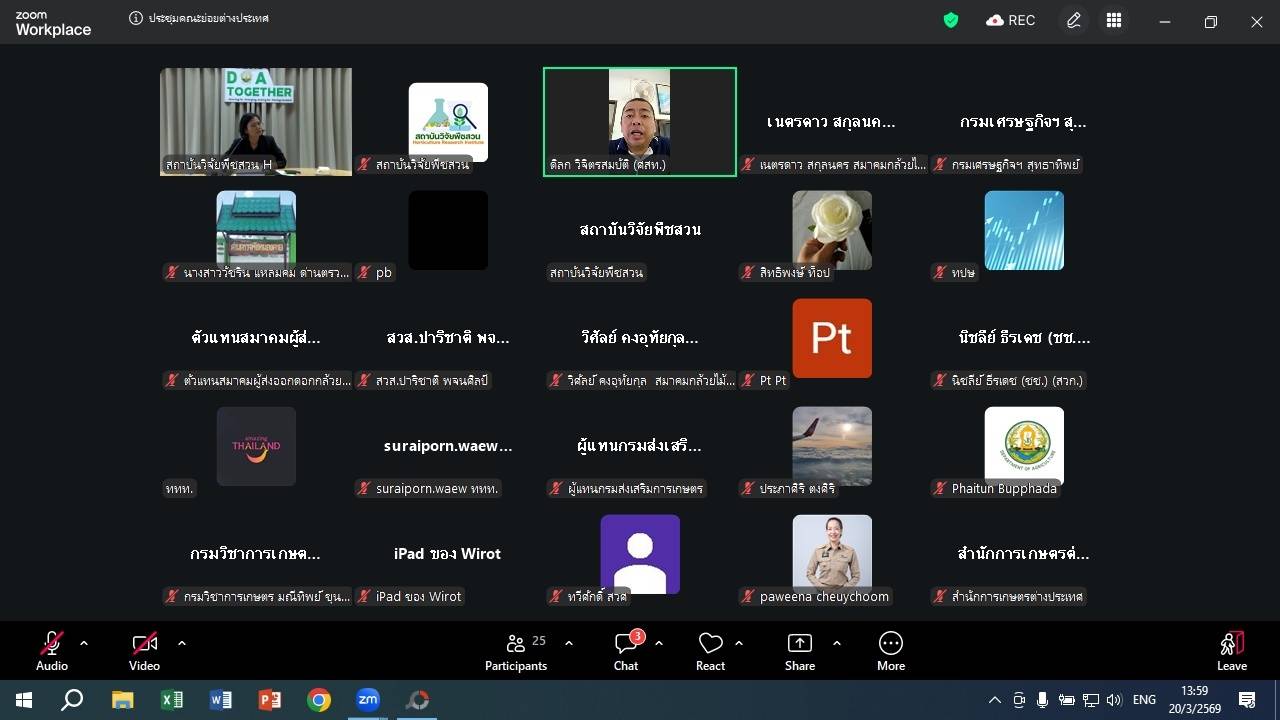The height and width of the screenshot is (720, 1280).
Task: Open Excel from the taskbar
Action: click(172, 700)
